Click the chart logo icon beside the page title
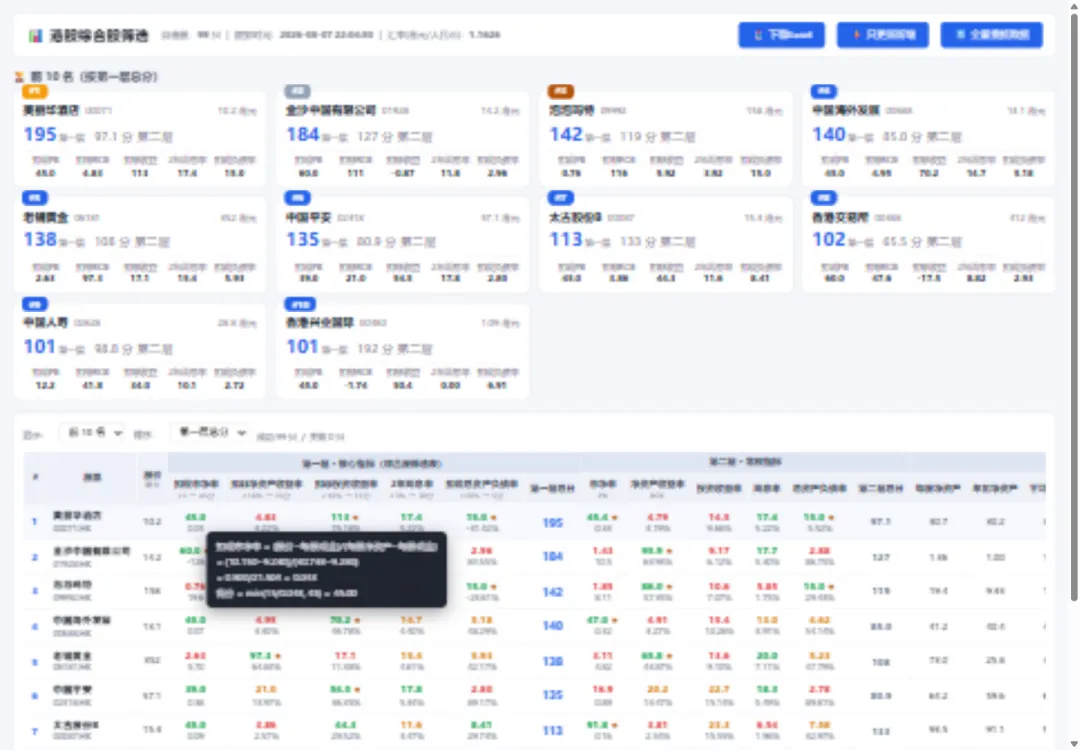 pos(35,36)
